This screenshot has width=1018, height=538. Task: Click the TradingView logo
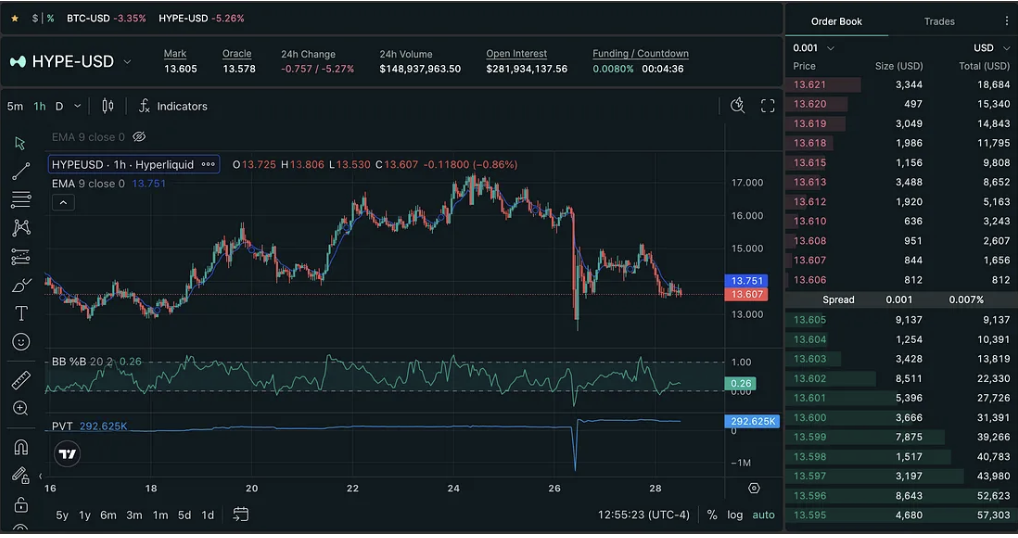pyautogui.click(x=68, y=454)
